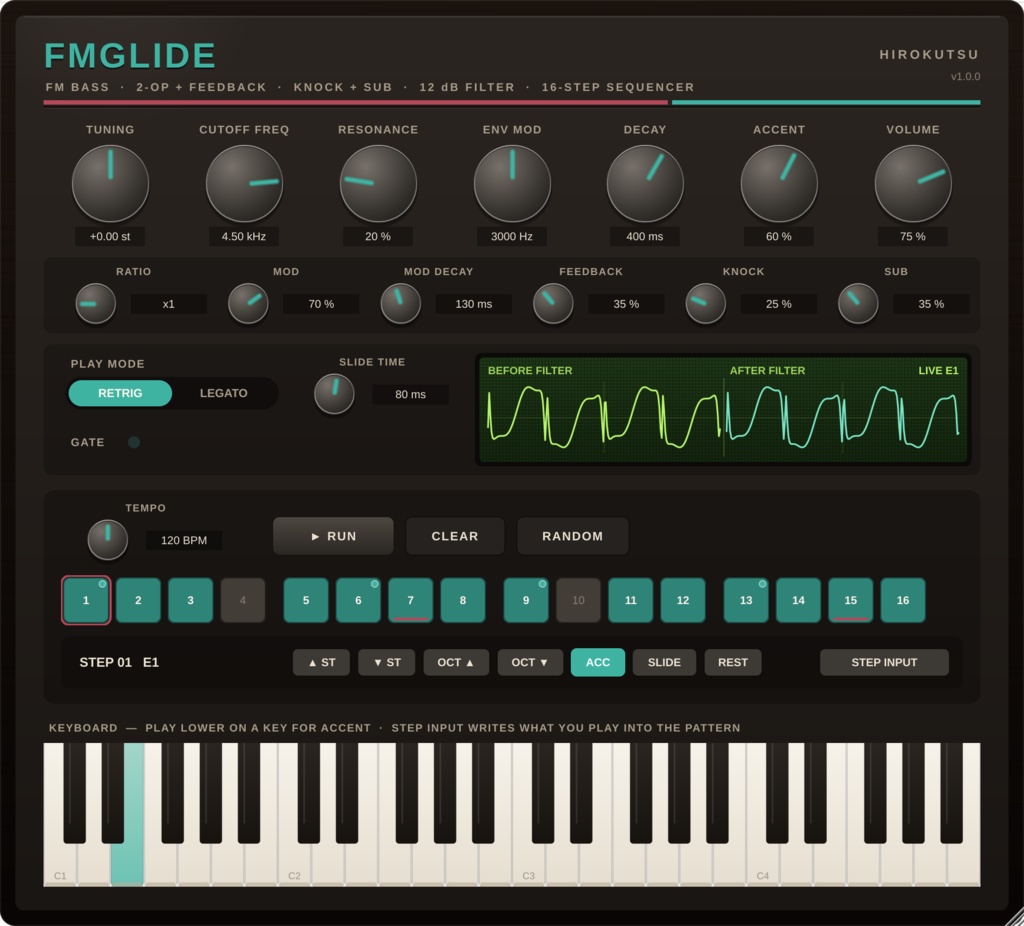
Task: Click the Mod amount knob
Action: coord(248,304)
